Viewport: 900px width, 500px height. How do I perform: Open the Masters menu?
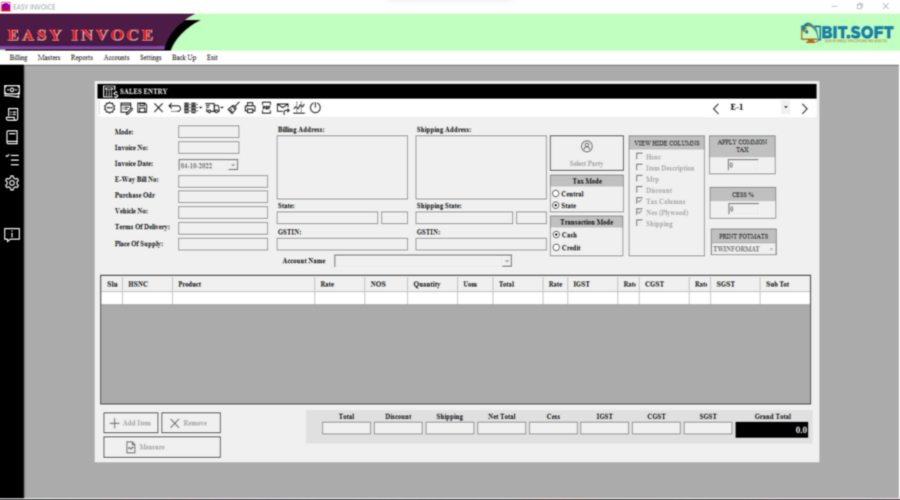point(48,58)
